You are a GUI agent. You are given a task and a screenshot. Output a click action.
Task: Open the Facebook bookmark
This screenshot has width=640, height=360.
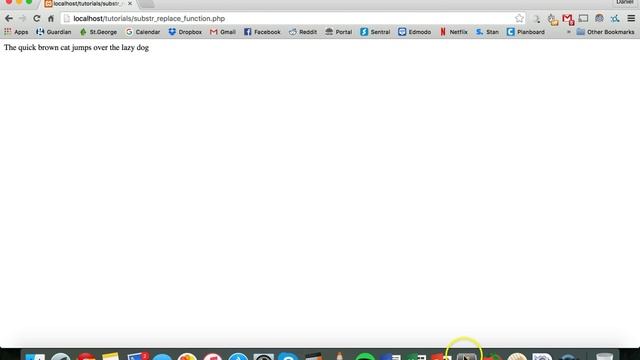pyautogui.click(x=262, y=32)
